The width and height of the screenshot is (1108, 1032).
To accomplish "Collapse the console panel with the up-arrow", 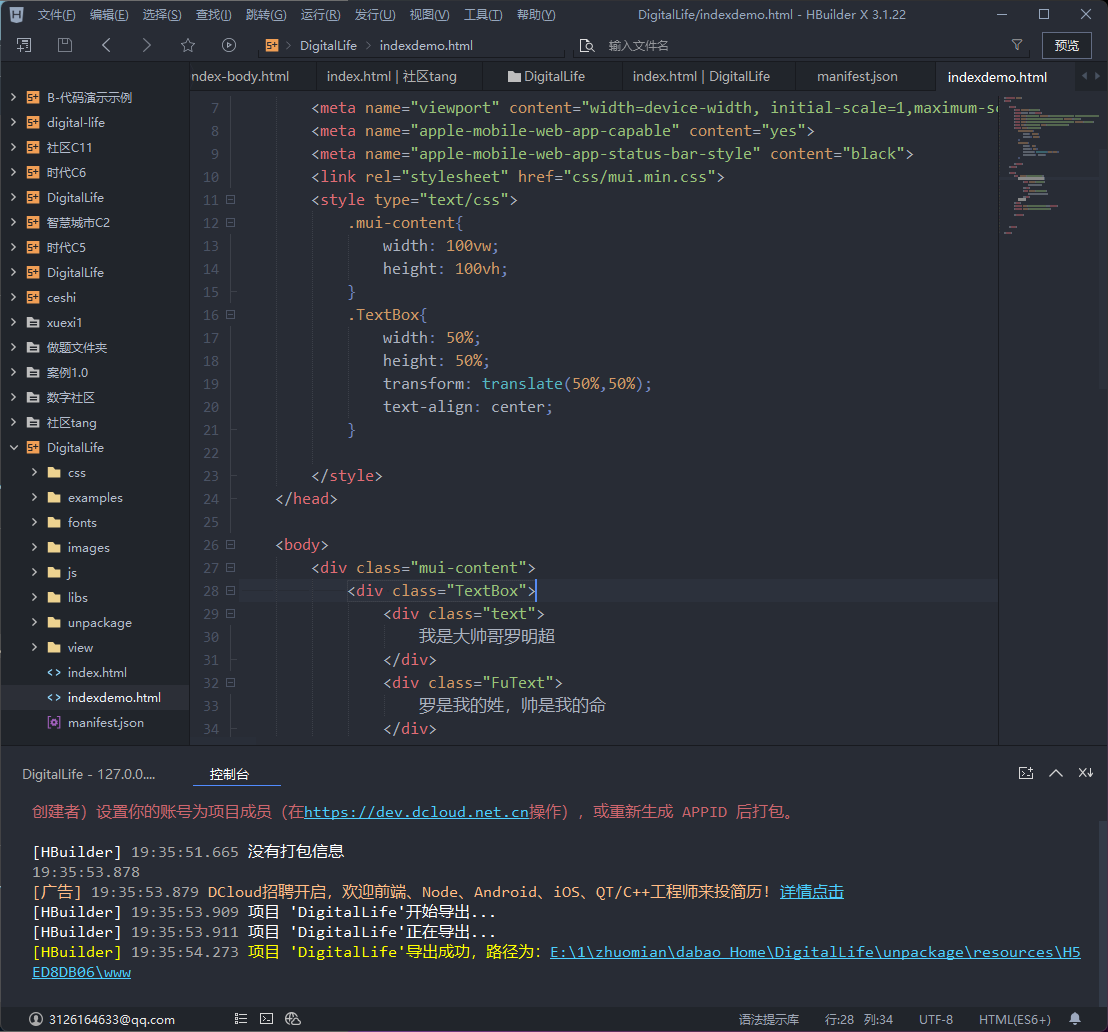I will (1055, 773).
